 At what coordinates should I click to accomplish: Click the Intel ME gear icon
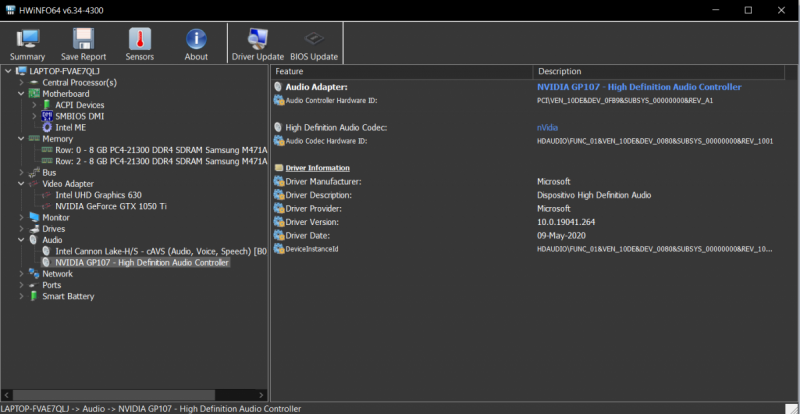coord(47,127)
